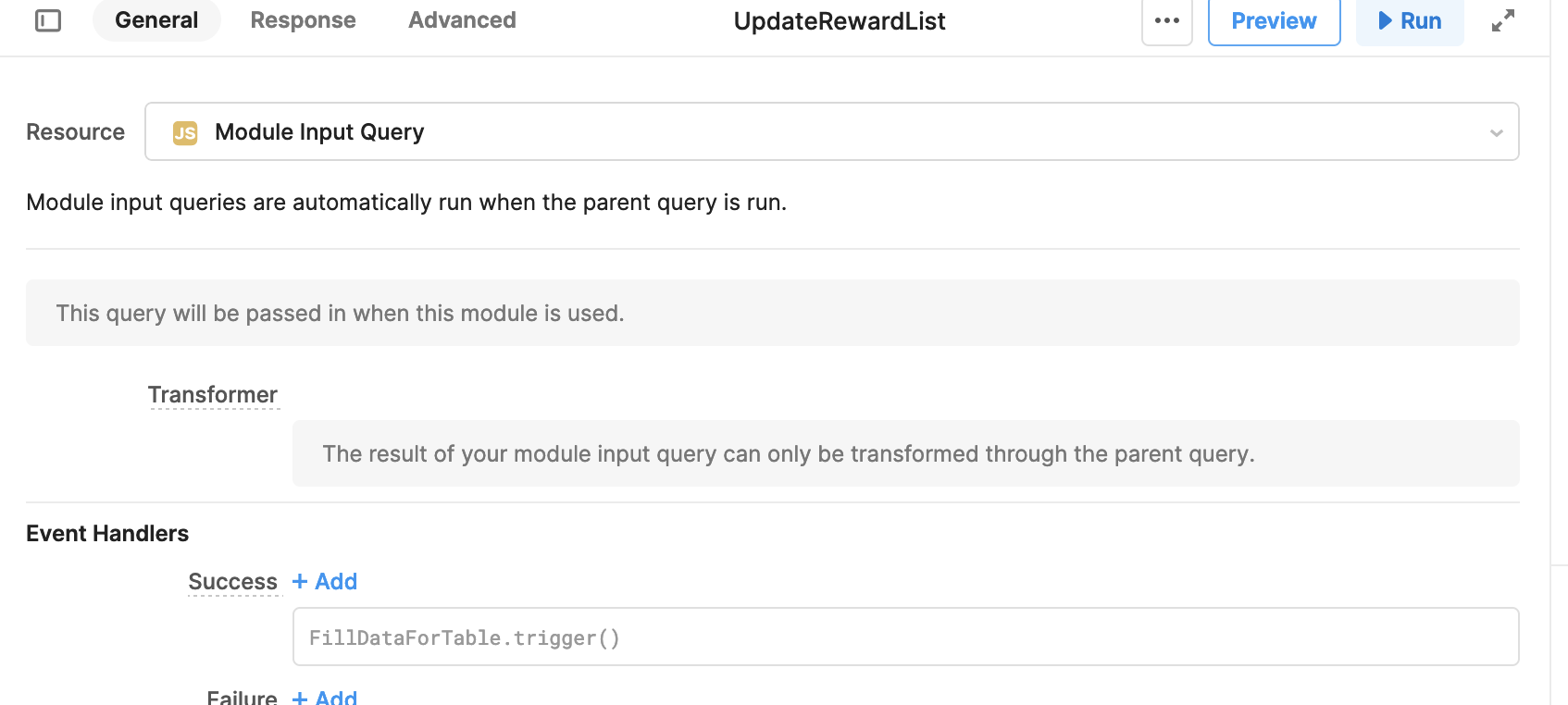1568x705 pixels.
Task: Click the JS badge in Resource field
Action: coord(185,132)
